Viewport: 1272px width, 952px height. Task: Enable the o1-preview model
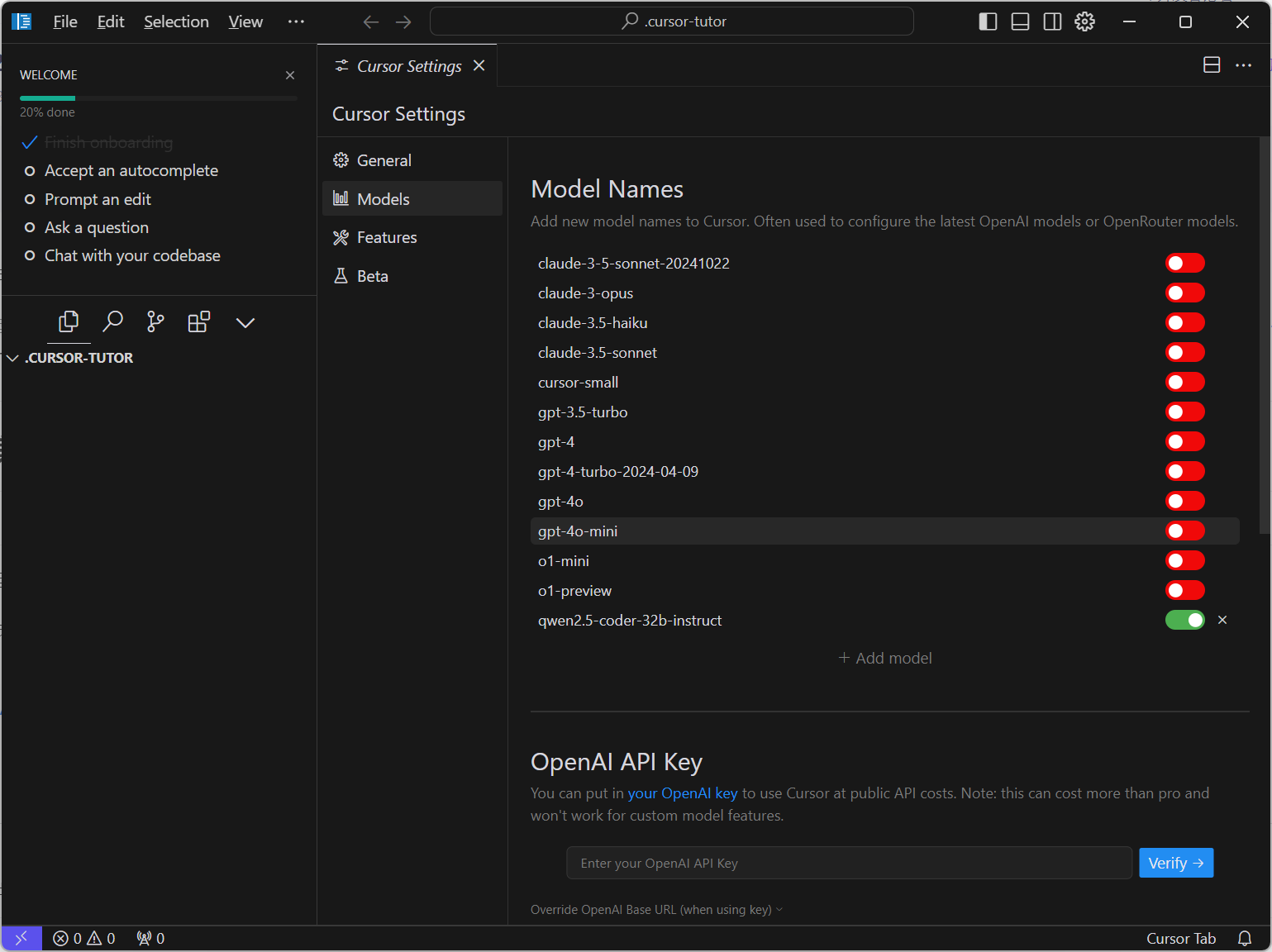[1185, 590]
